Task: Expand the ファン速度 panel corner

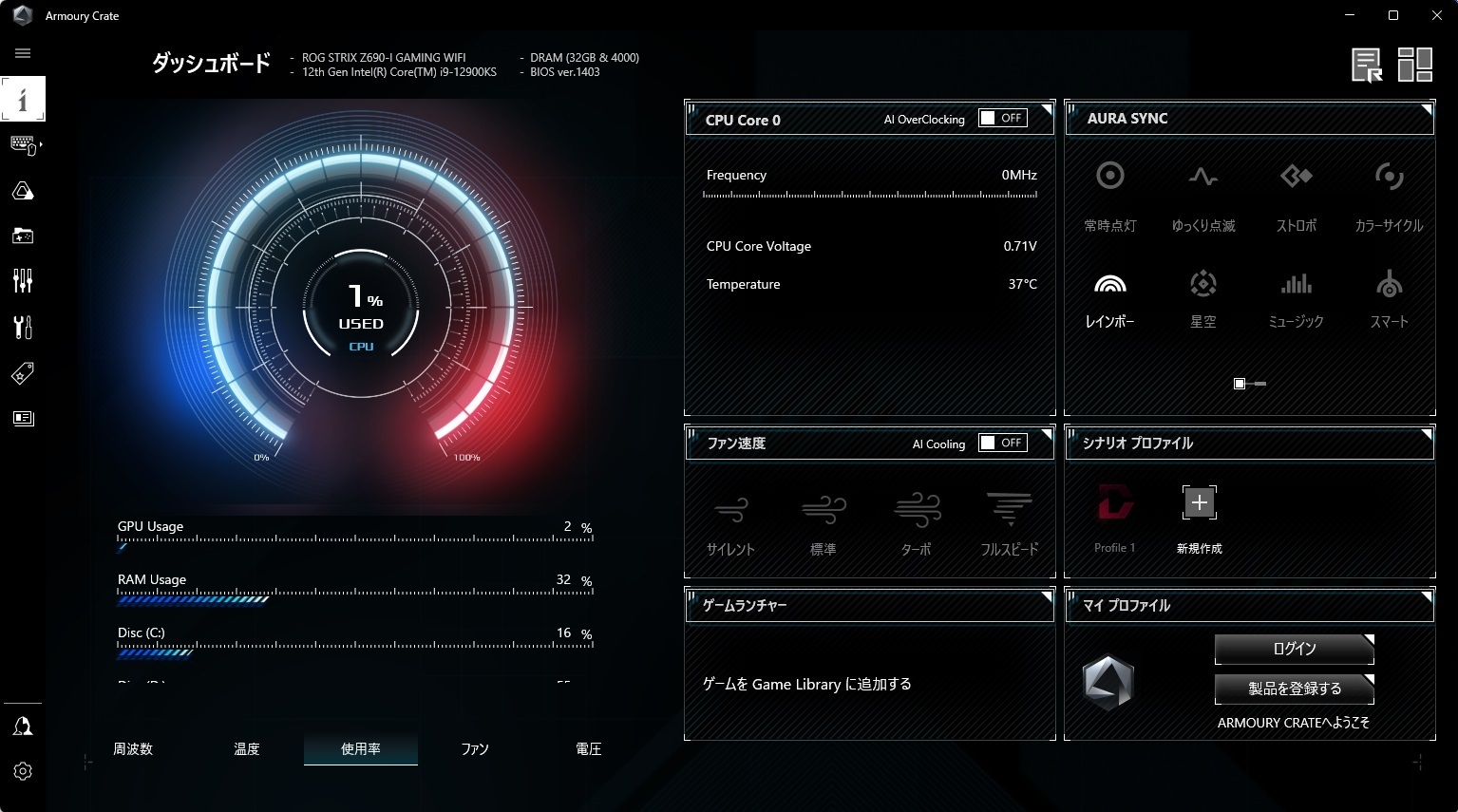Action: tap(1047, 433)
